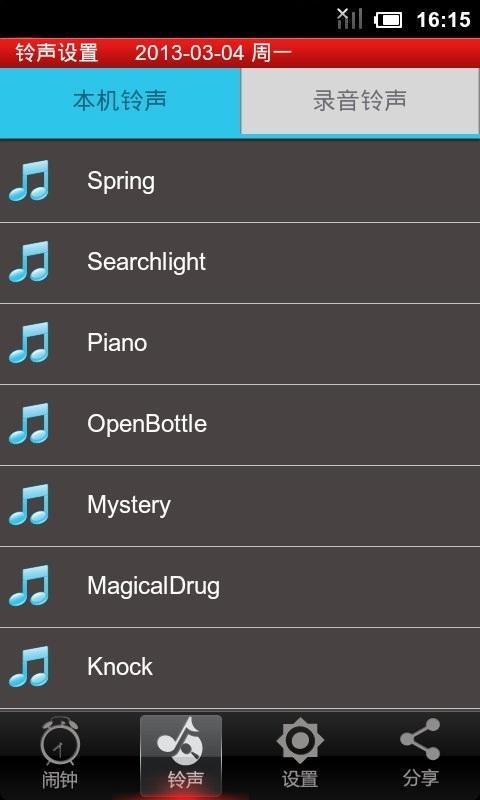
Task: Tap the music note icon beside MagicalDrug
Action: (x=29, y=586)
